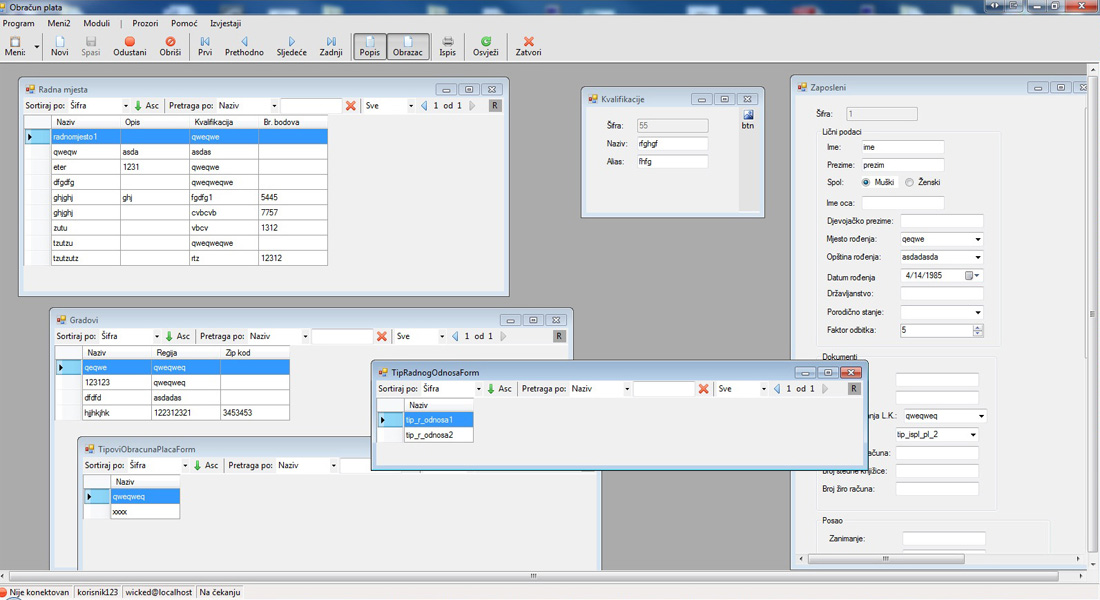
Task: Select the Muški radio button
Action: [x=866, y=182]
